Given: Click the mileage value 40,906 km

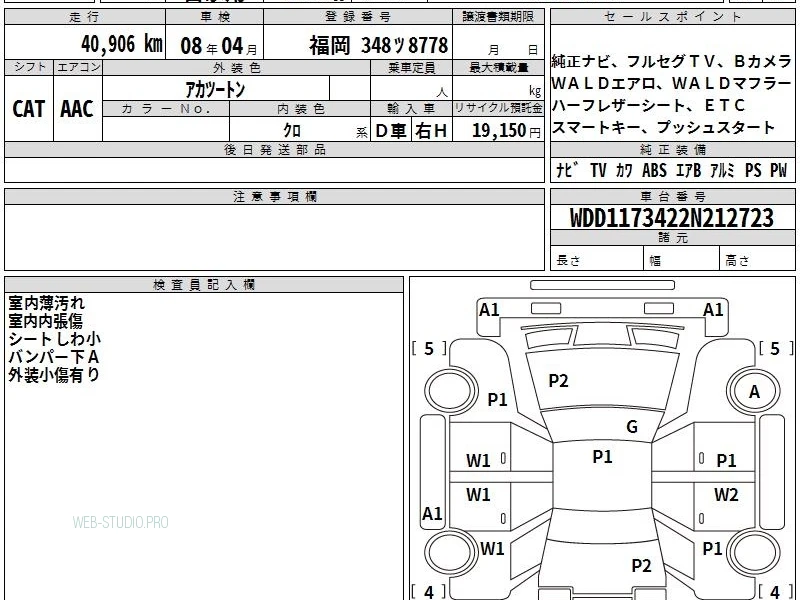Looking at the screenshot, I should coord(122,44).
